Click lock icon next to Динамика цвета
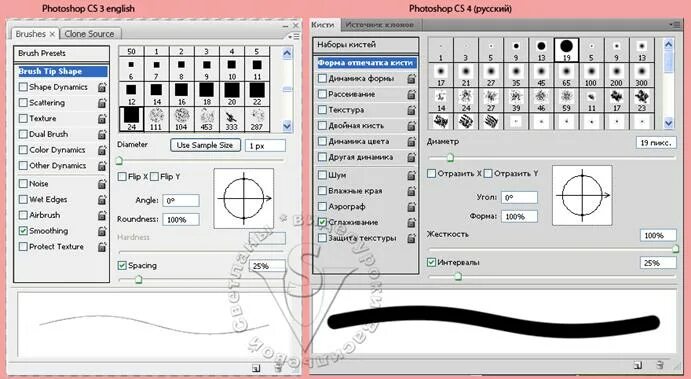The image size is (691, 379). (x=411, y=141)
